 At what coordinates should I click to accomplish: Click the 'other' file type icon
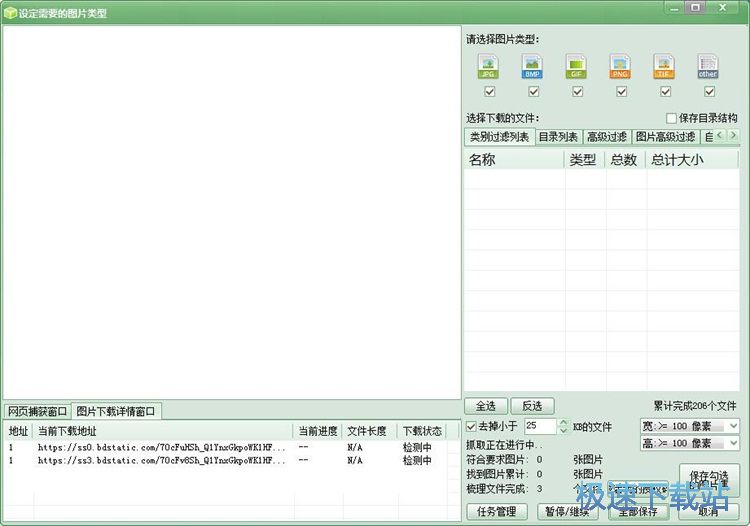click(x=708, y=67)
